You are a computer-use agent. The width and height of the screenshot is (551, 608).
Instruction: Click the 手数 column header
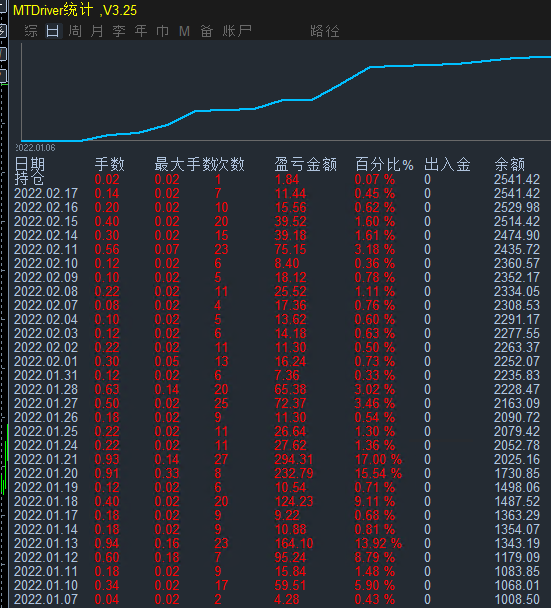coord(110,164)
